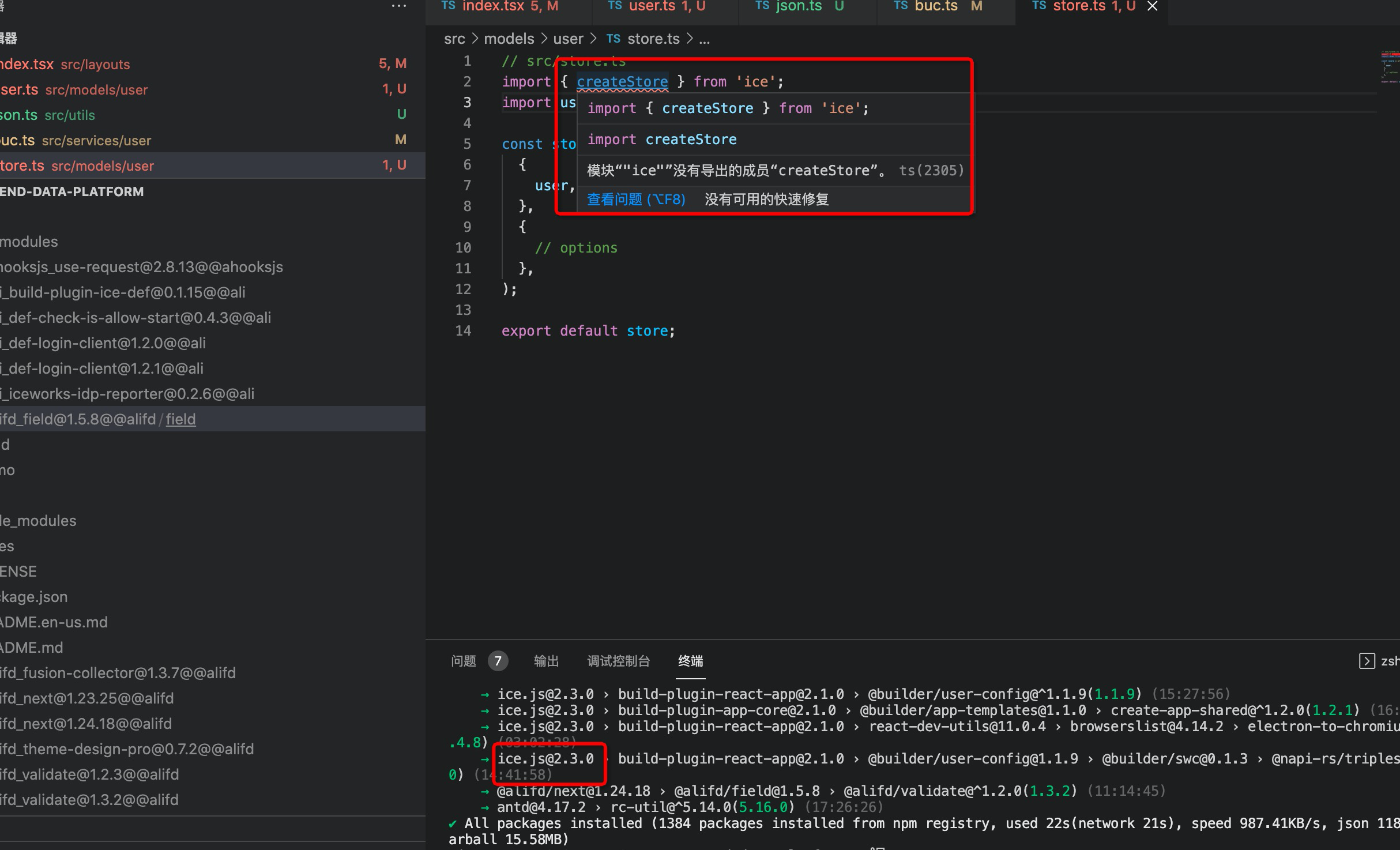The width and height of the screenshot is (1400, 850).
Task: Select the 终端 terminal panel tab
Action: (690, 661)
